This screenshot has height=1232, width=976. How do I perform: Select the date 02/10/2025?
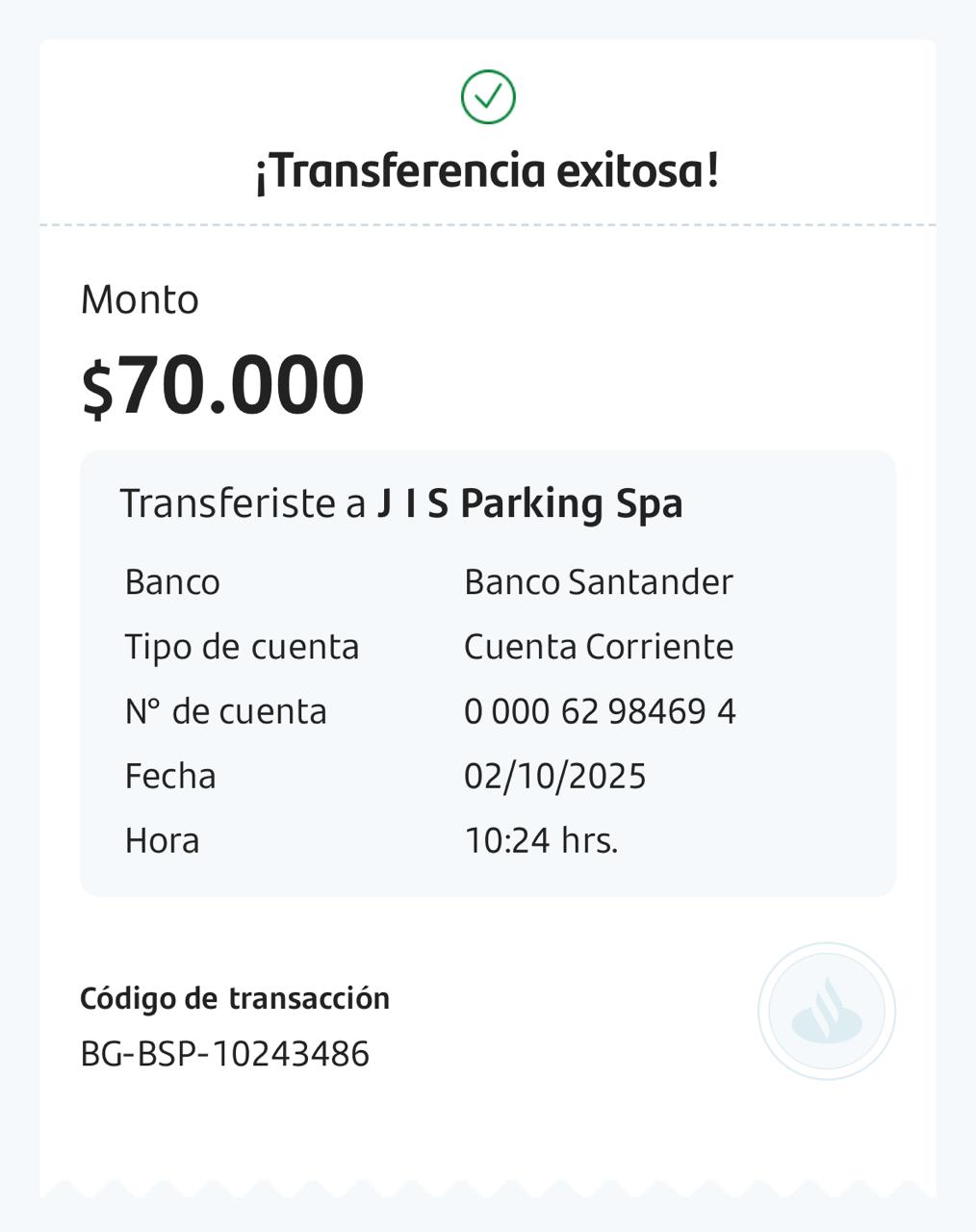pos(554,776)
